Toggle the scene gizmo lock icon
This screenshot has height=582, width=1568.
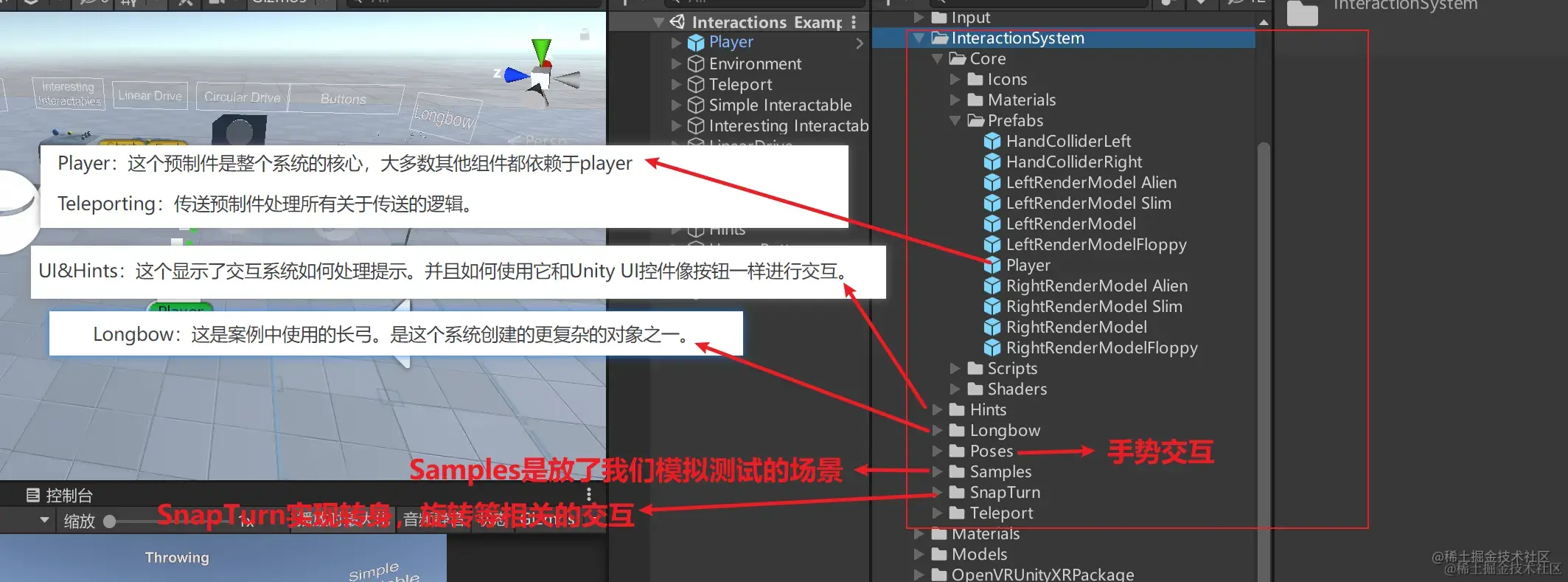(x=585, y=34)
